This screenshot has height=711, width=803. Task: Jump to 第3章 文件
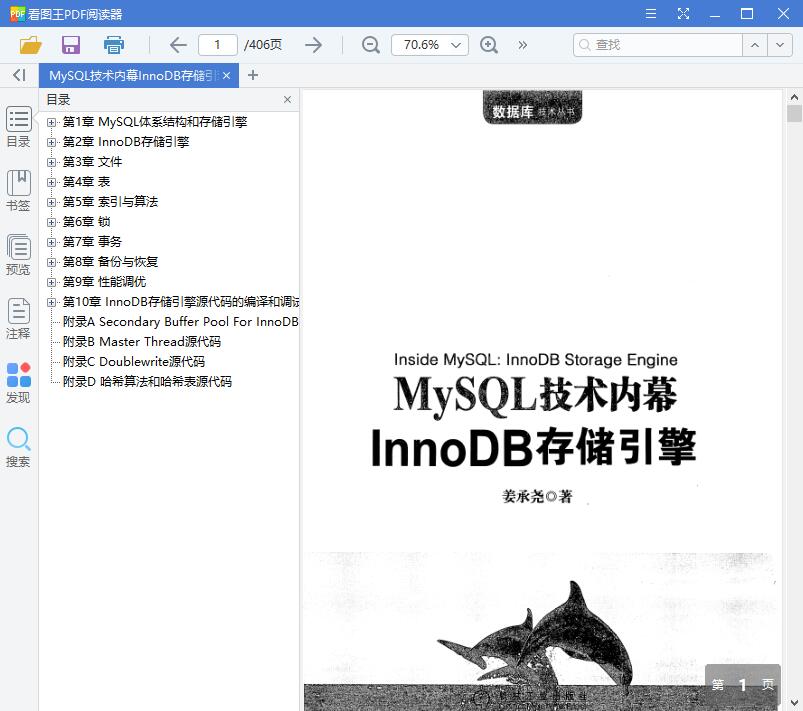pos(92,162)
